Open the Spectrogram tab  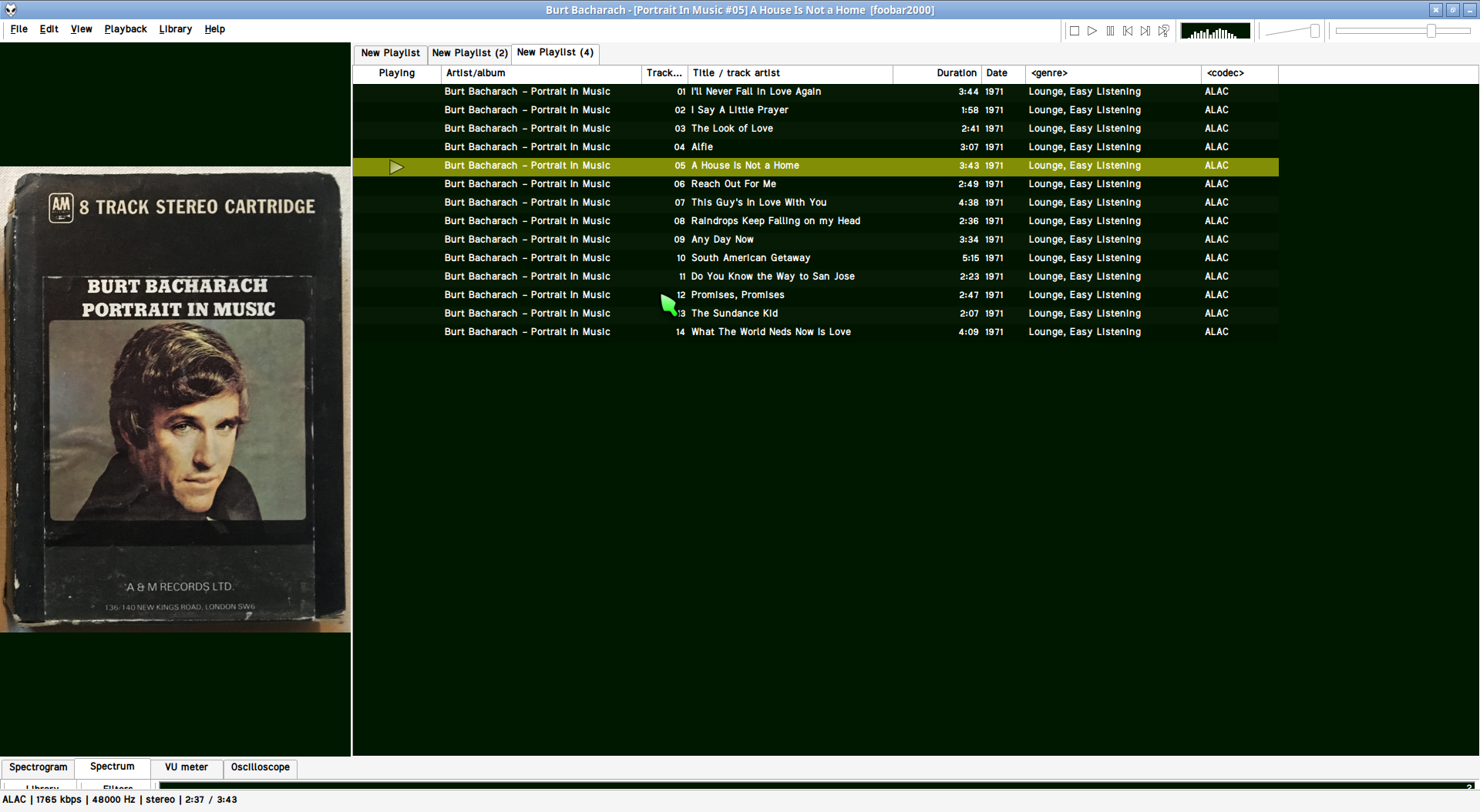pyautogui.click(x=39, y=767)
